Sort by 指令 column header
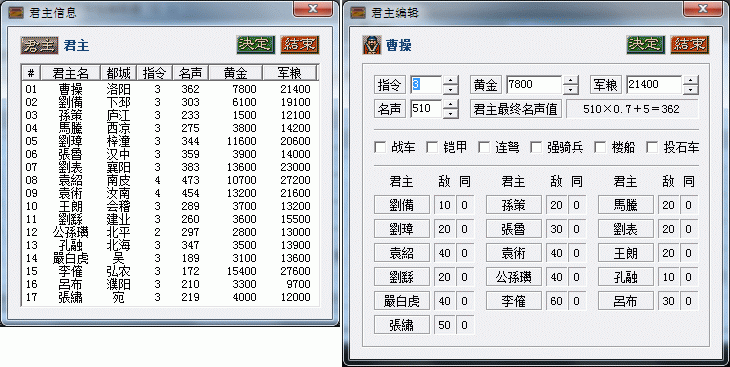 154,73
